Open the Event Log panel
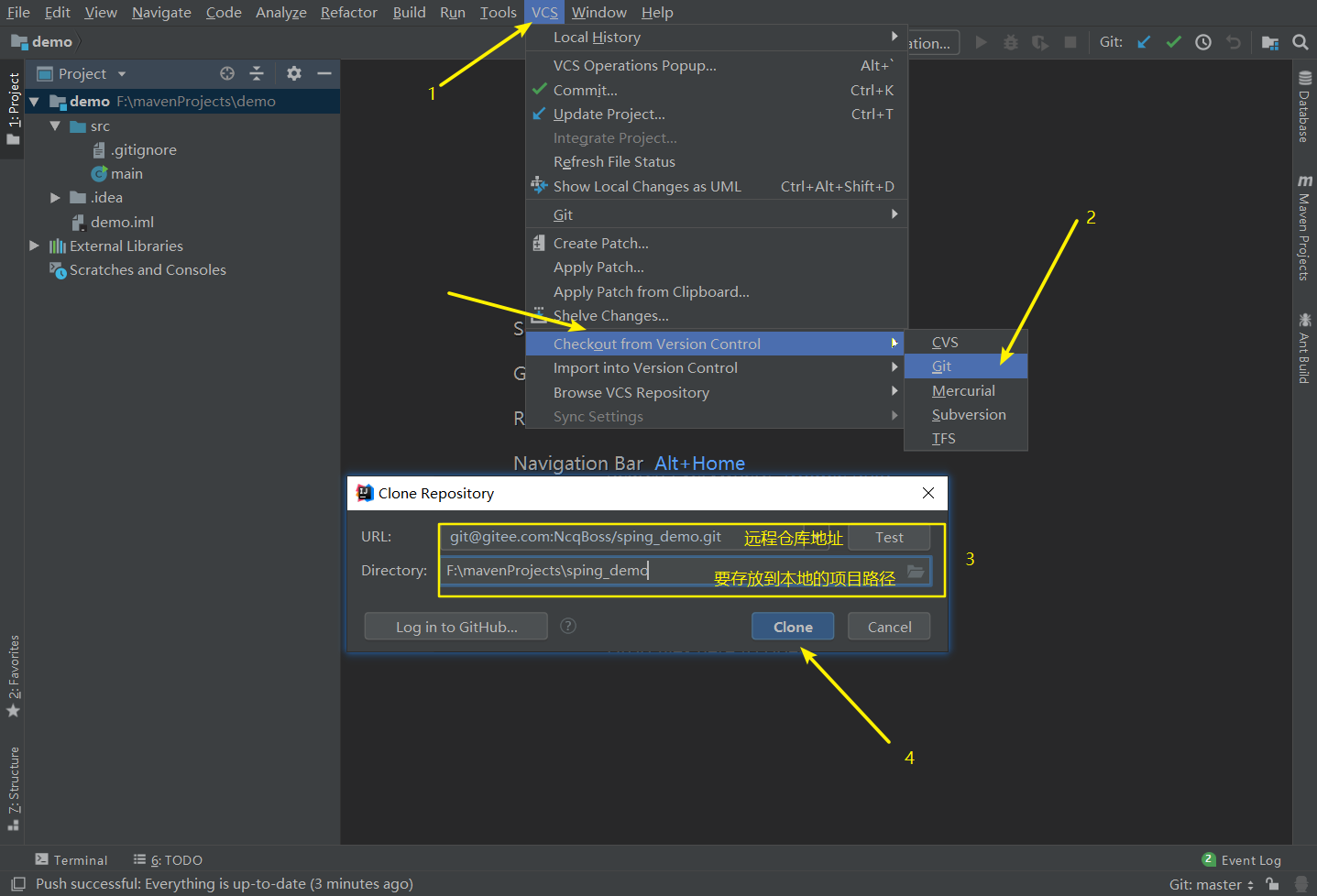Image resolution: width=1317 pixels, height=896 pixels. pos(1241,860)
